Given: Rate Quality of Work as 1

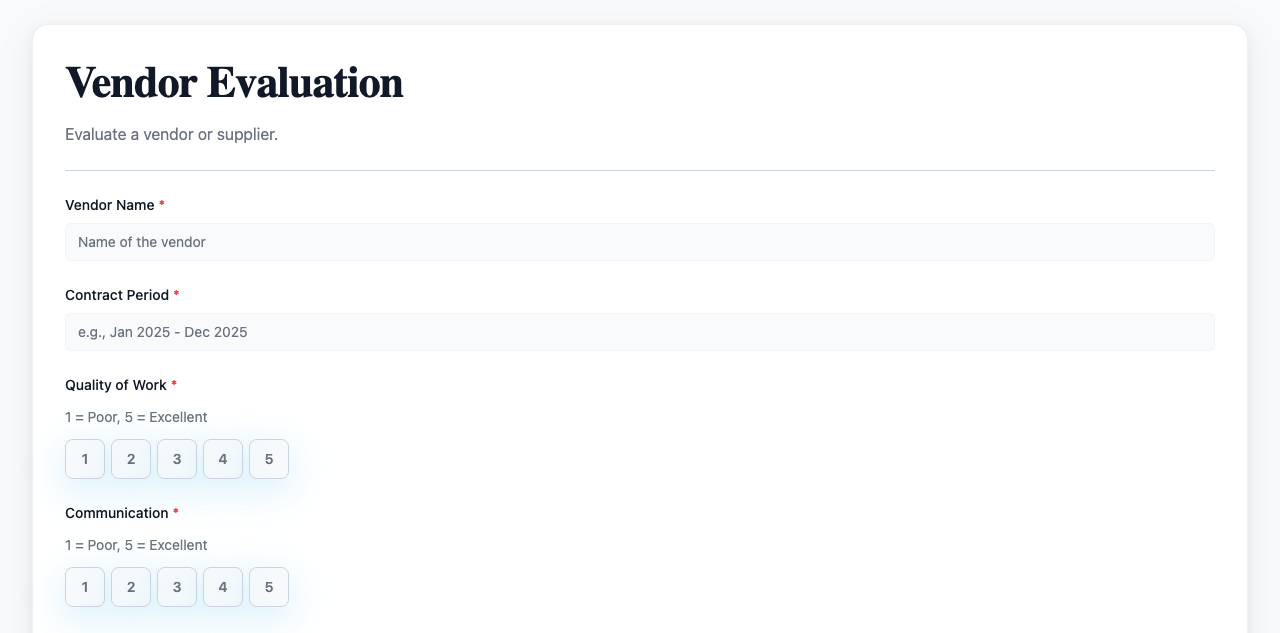Looking at the screenshot, I should (x=85, y=459).
